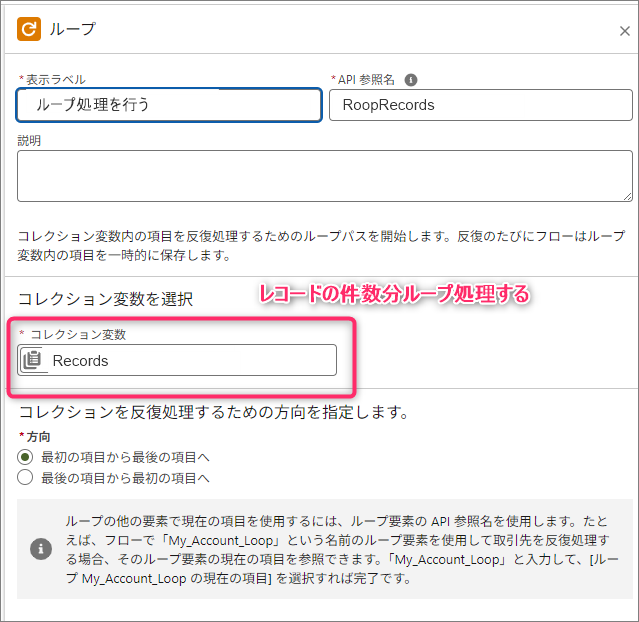639x622 pixels.
Task: Focus the API 参照名 field containing RoopRecords
Action: (480, 105)
